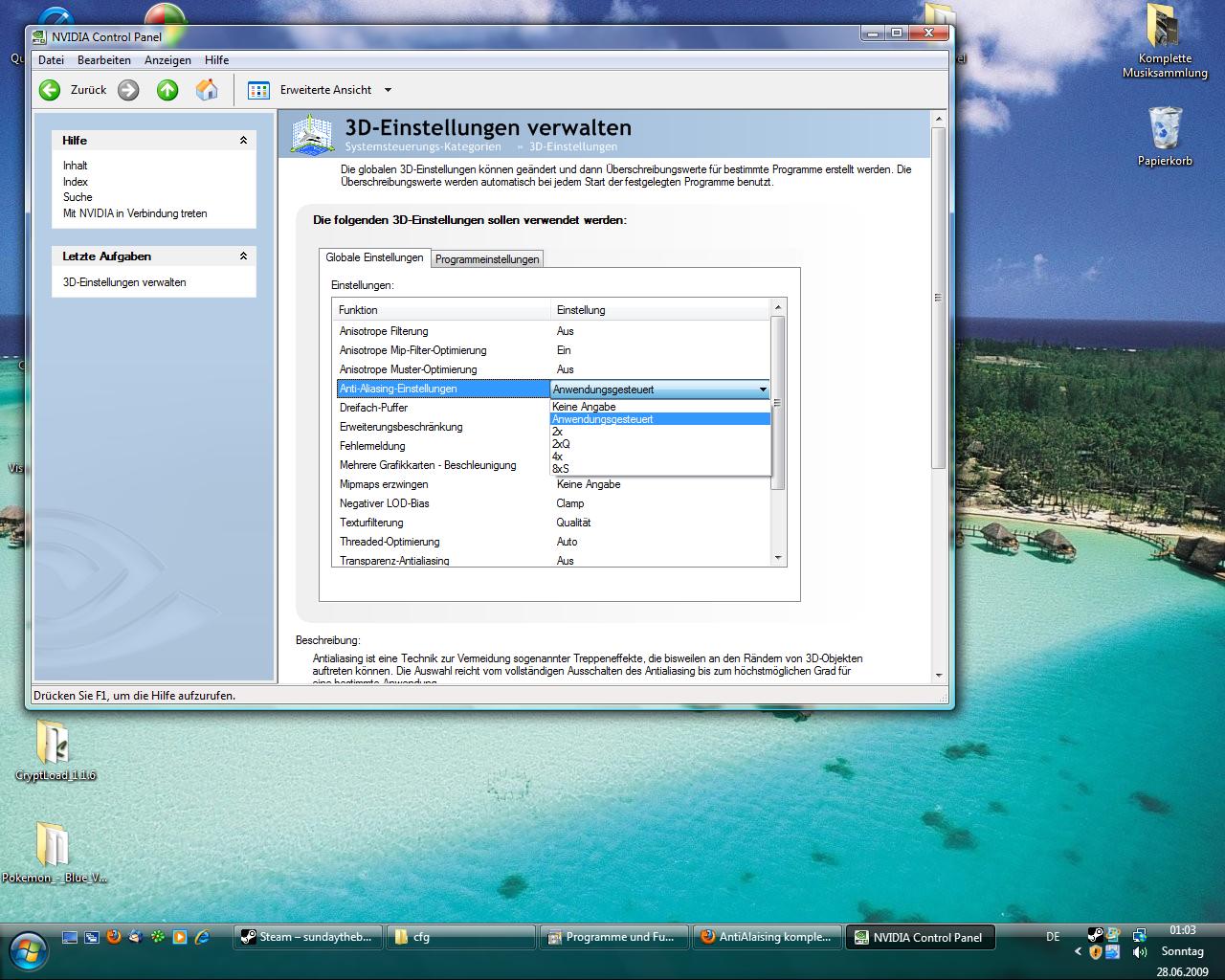Select the Globale Einstellungen tab
1225x980 pixels.
[374, 257]
